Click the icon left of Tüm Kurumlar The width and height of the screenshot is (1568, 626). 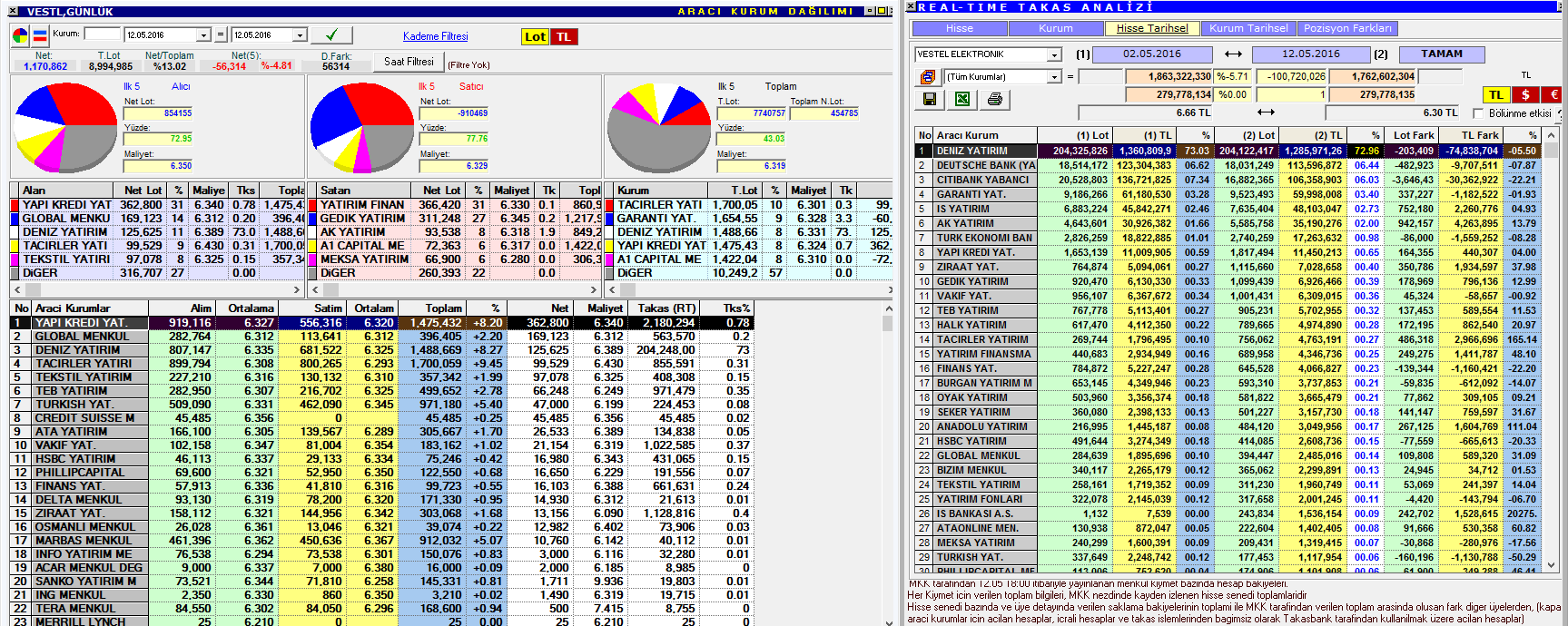[x=928, y=77]
